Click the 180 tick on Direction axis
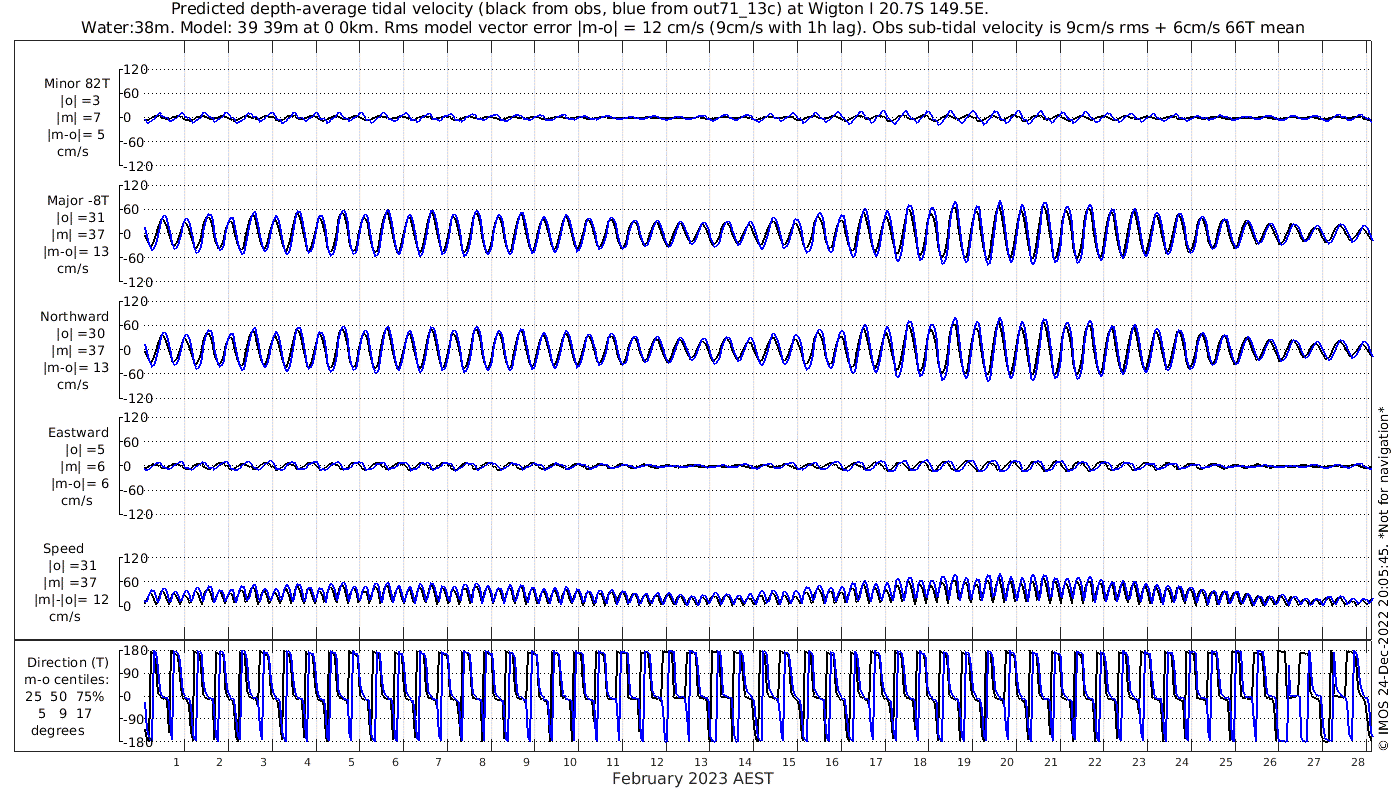The height and width of the screenshot is (800, 1400). click(x=134, y=651)
